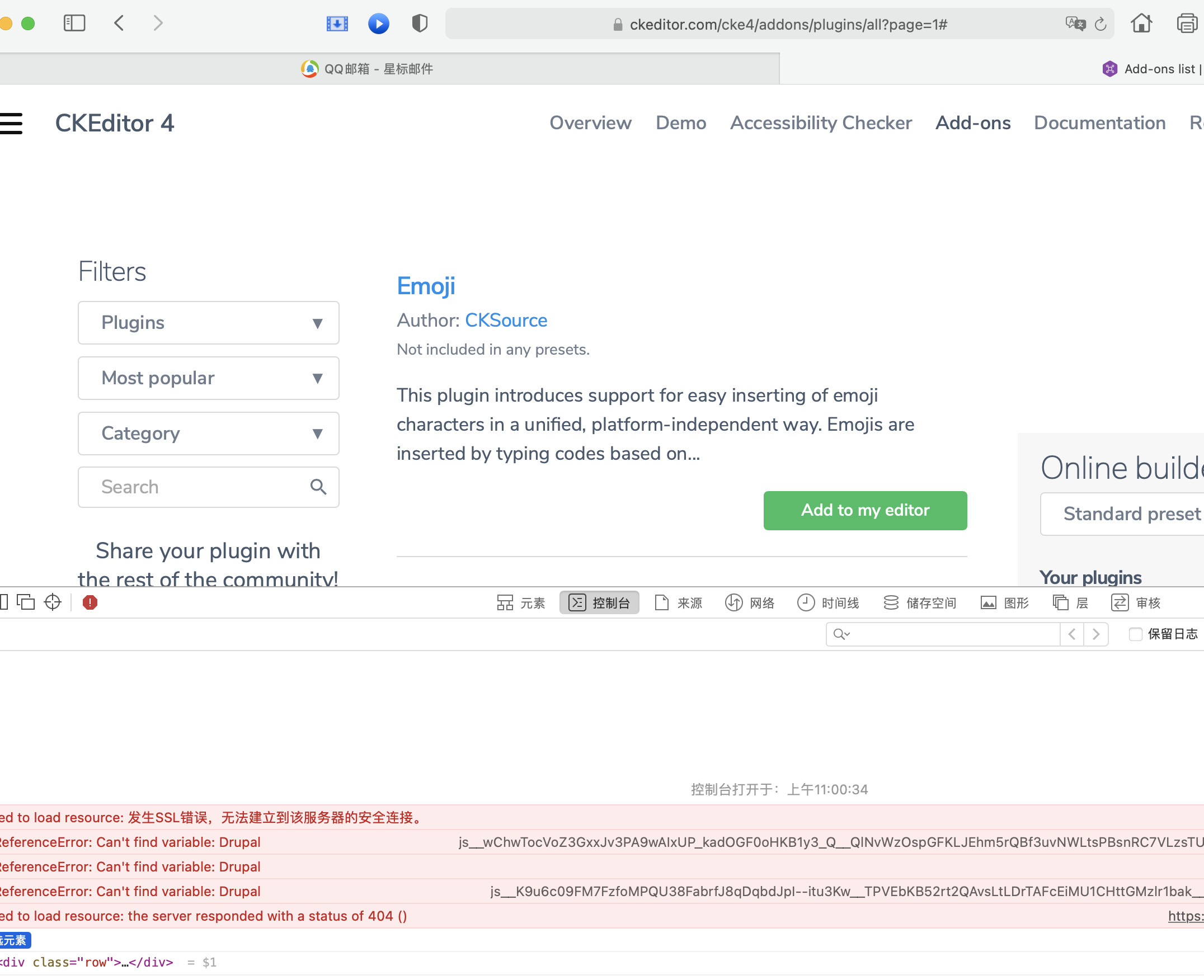The height and width of the screenshot is (980, 1204).
Task: Click the dock-to-window icon in inspector
Action: (x=26, y=602)
